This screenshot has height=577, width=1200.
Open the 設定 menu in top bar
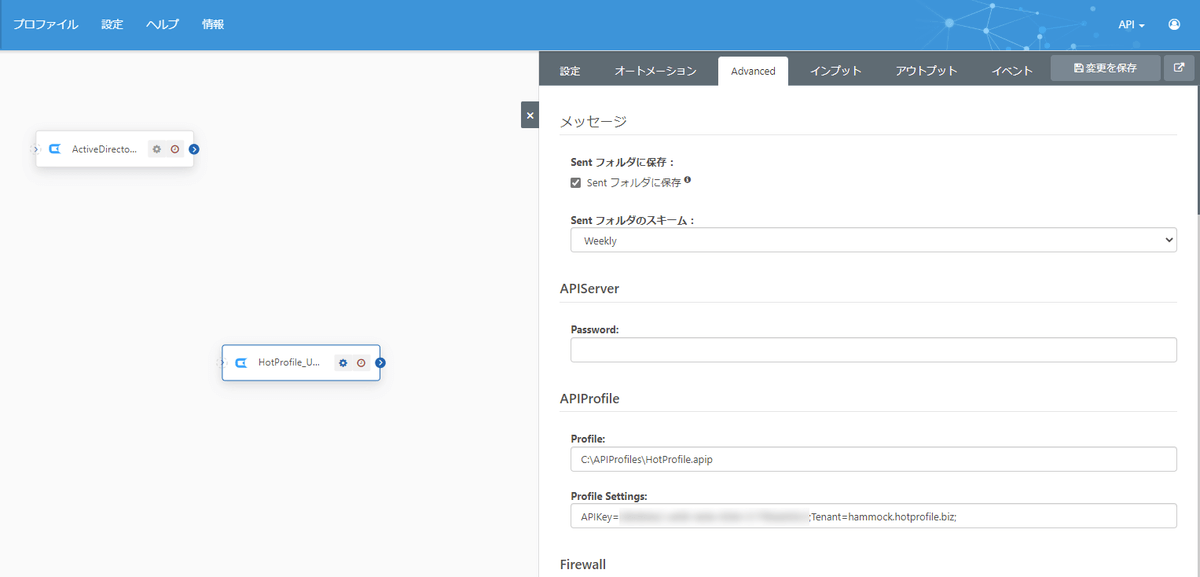pos(112,24)
